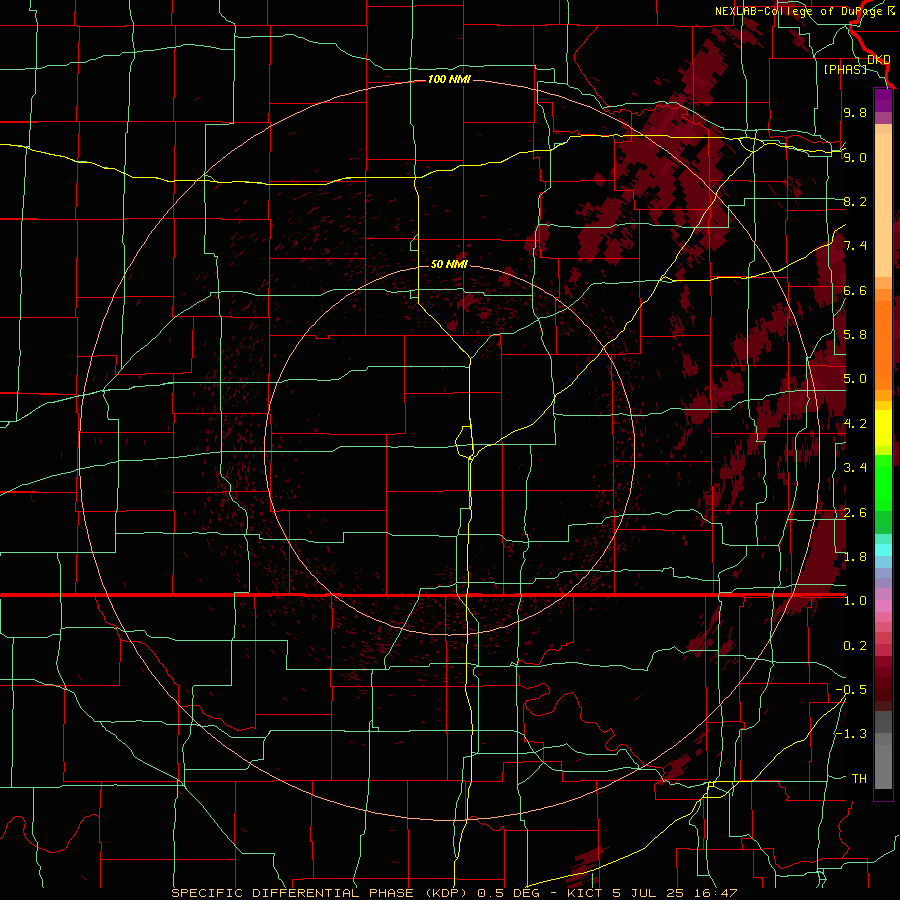
Task: Click the 50 NMI range ring label
Action: (x=449, y=264)
